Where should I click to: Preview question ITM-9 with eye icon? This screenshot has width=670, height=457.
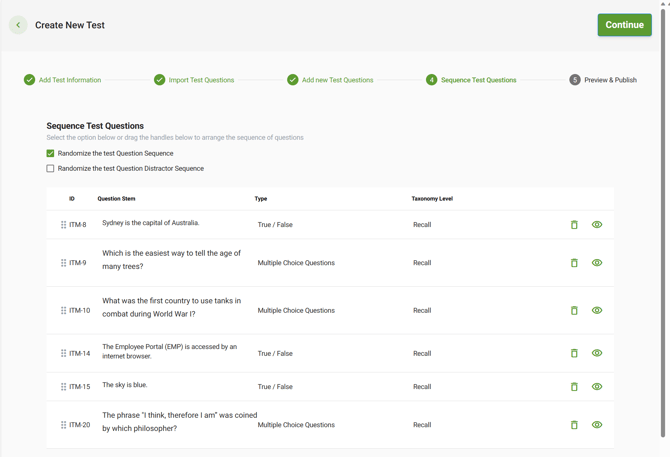click(597, 263)
